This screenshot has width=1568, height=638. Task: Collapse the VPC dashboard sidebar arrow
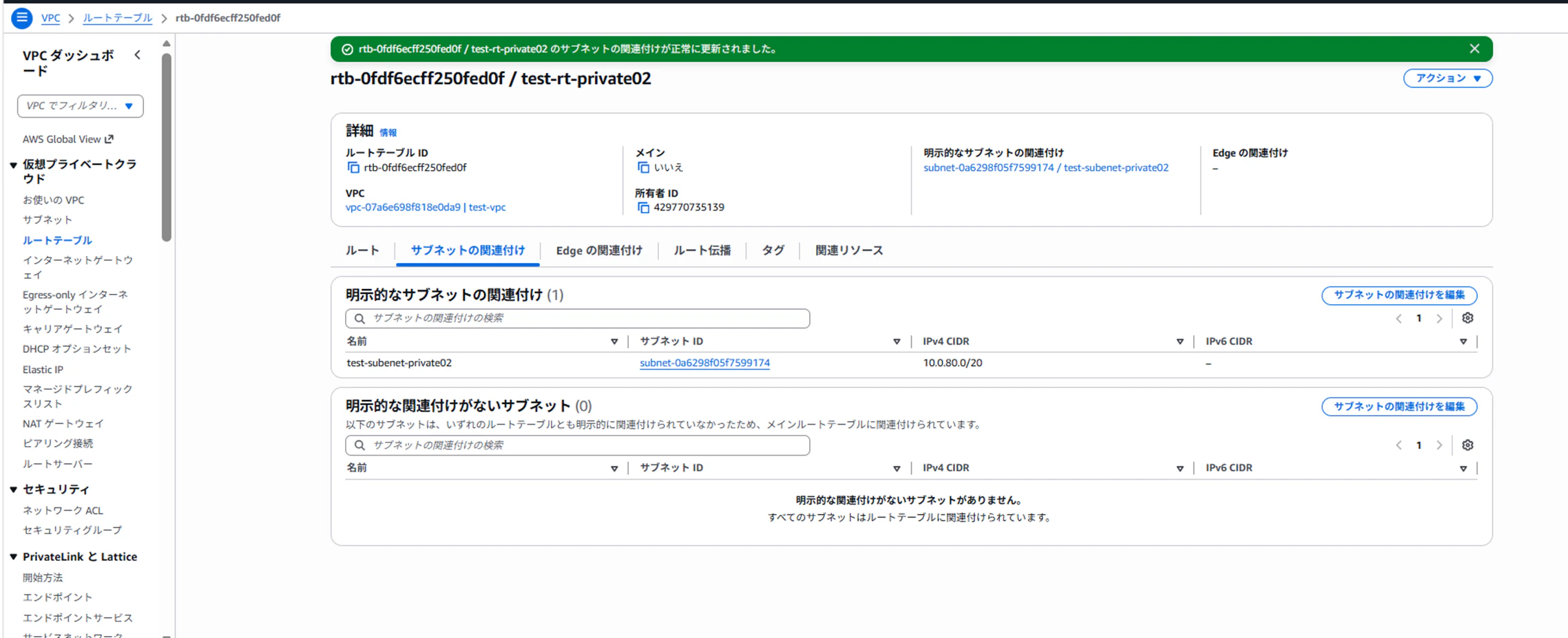coord(138,55)
